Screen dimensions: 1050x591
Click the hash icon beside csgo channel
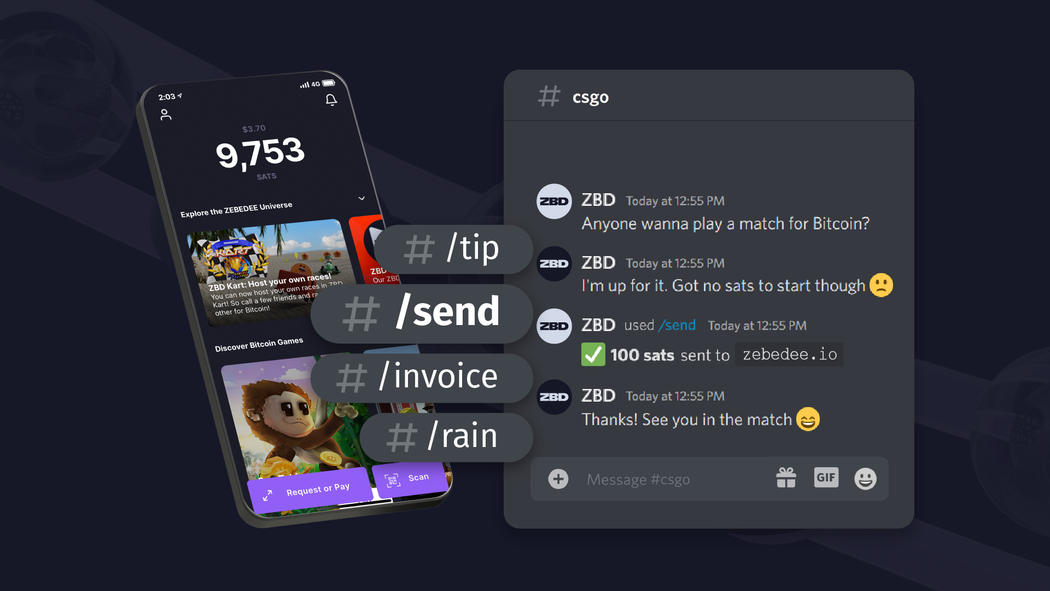click(x=549, y=96)
